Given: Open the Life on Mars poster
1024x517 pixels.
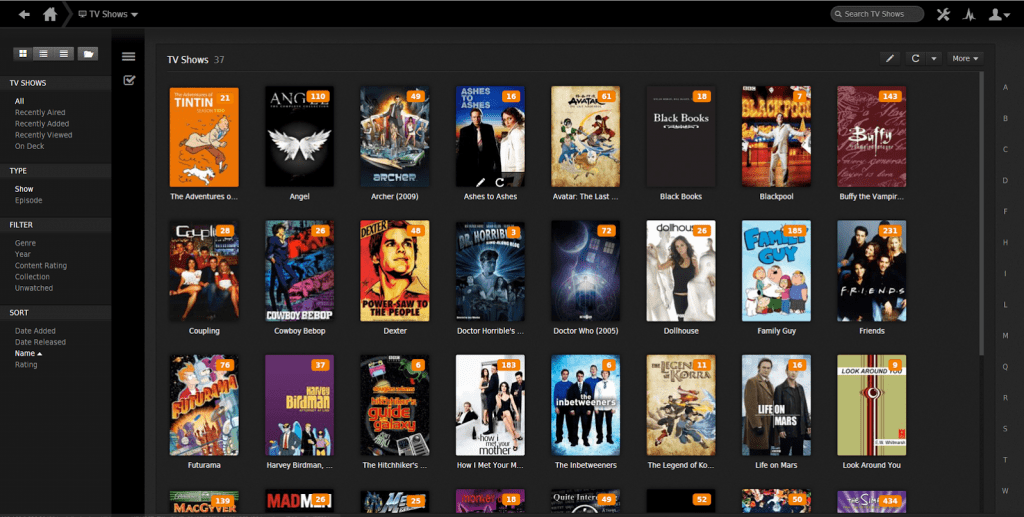Looking at the screenshot, I should [x=776, y=405].
